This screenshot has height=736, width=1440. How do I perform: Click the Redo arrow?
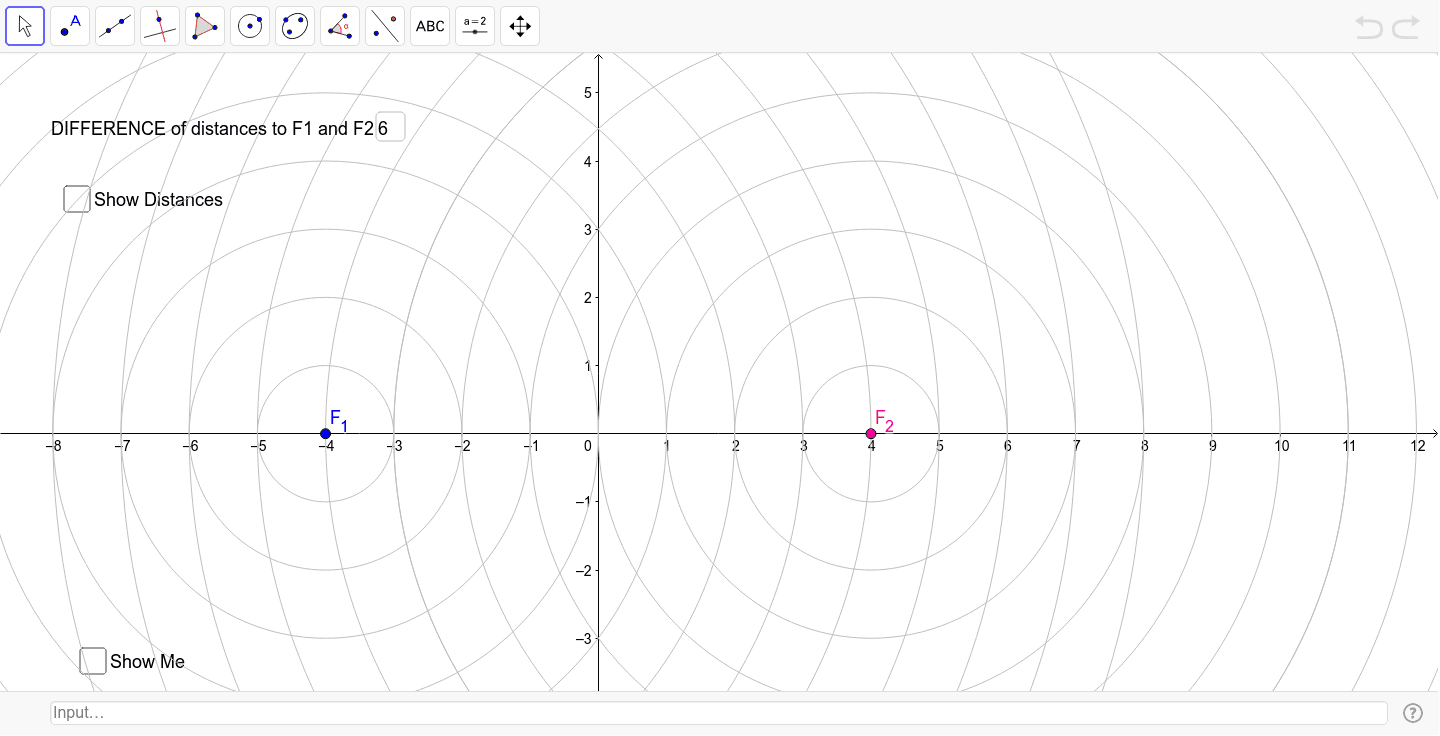pos(1406,27)
